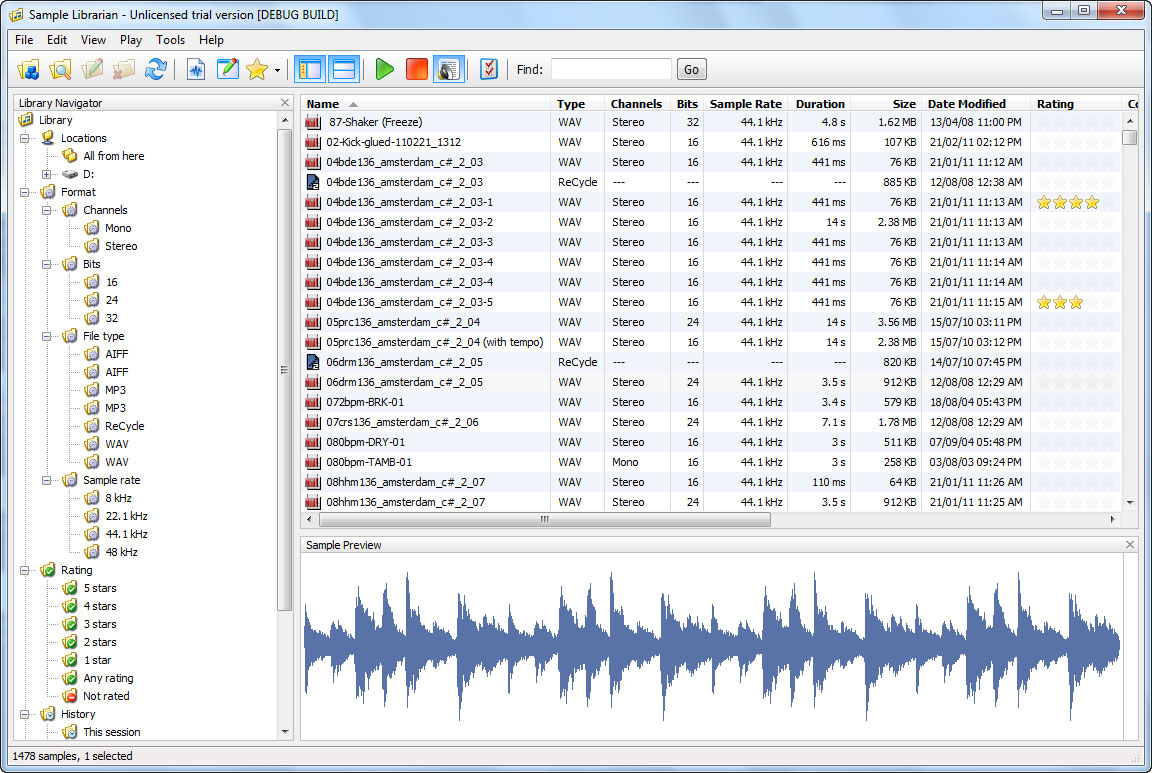Collapse the Bits tree node

click(46, 265)
